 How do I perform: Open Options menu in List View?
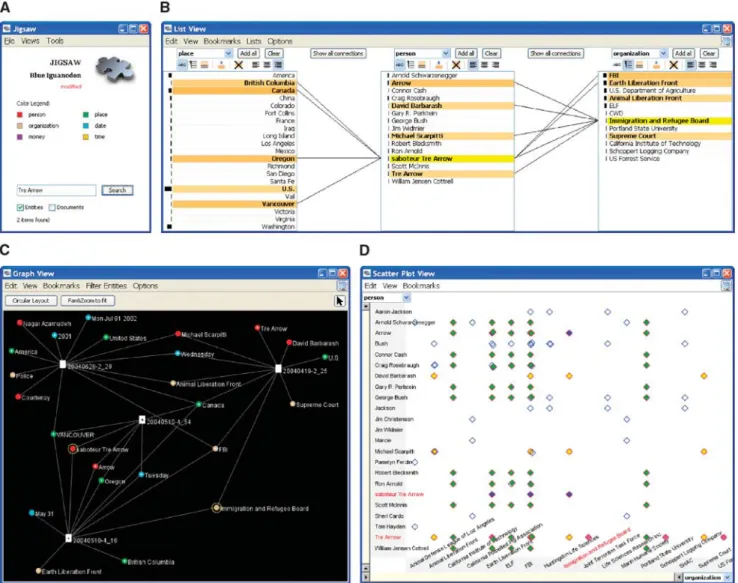point(280,41)
